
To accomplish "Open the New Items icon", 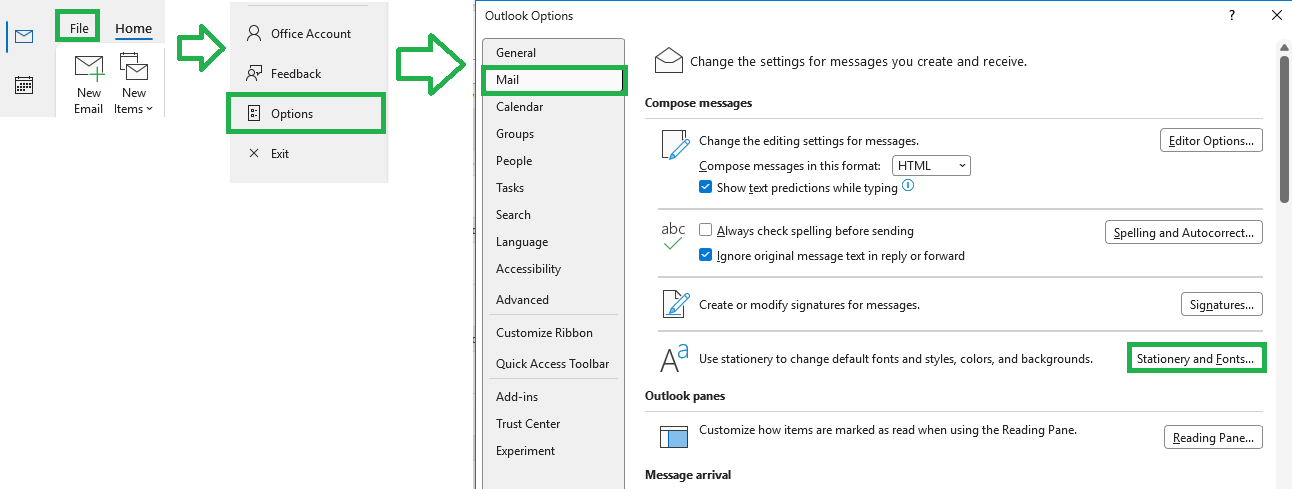I will pyautogui.click(x=133, y=67).
